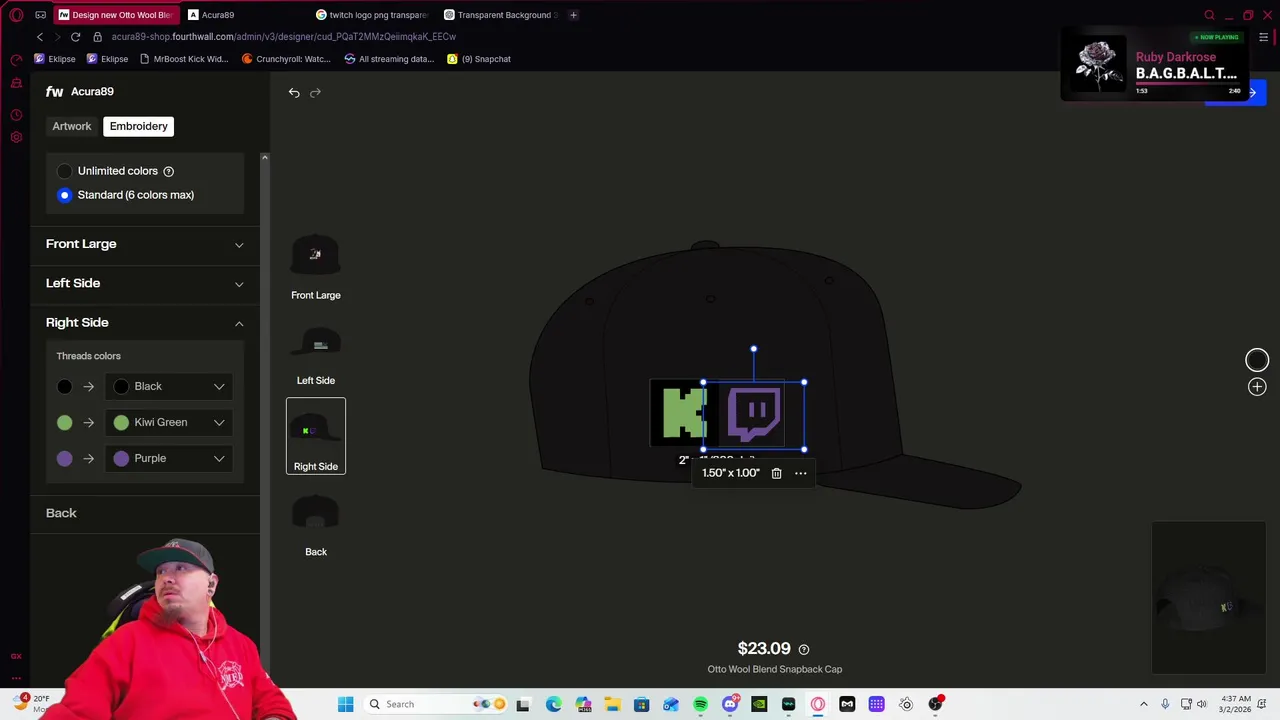Zoom in with the plus icon

coord(1257,387)
